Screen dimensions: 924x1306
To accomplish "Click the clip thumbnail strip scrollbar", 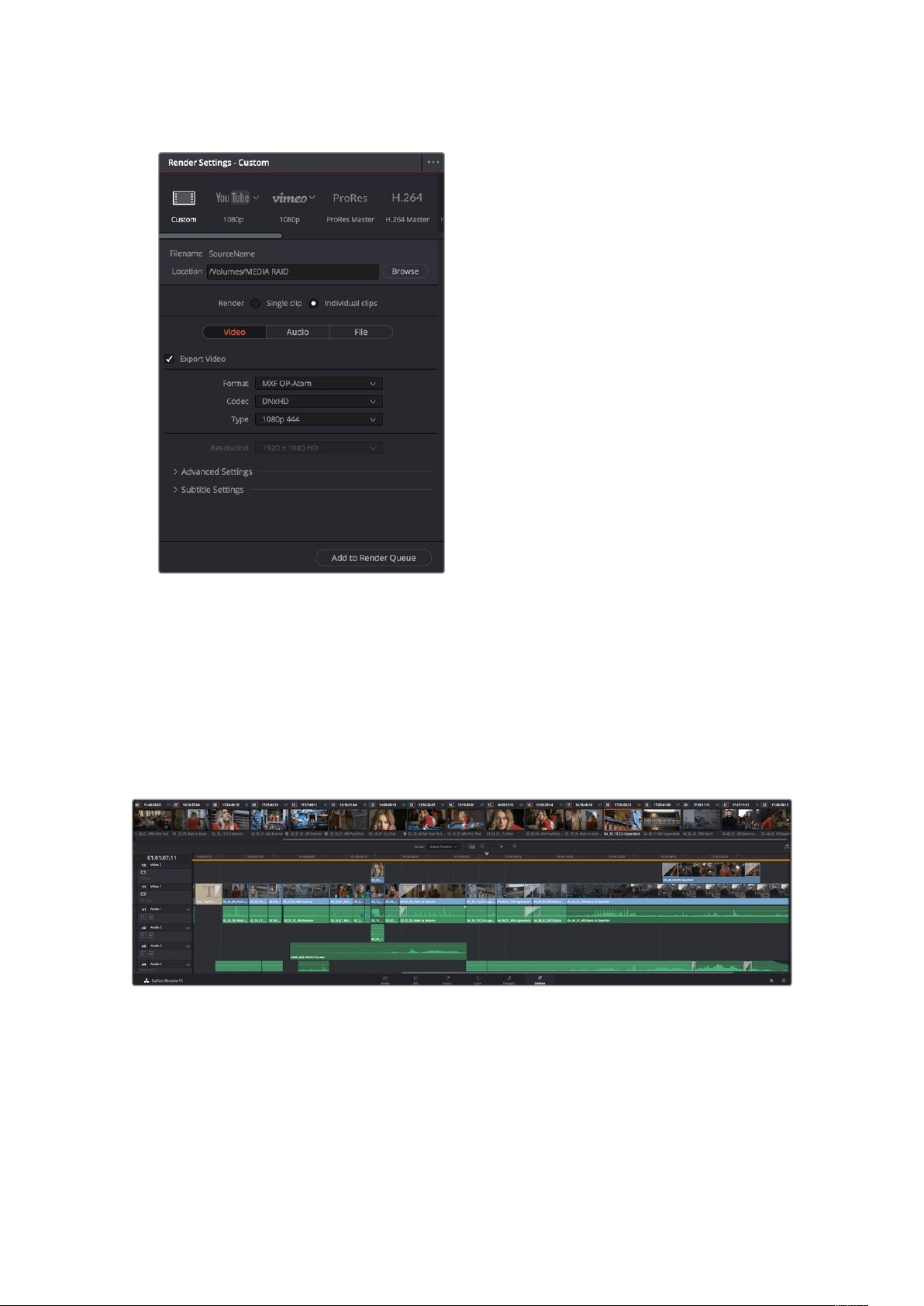I will coord(535,839).
